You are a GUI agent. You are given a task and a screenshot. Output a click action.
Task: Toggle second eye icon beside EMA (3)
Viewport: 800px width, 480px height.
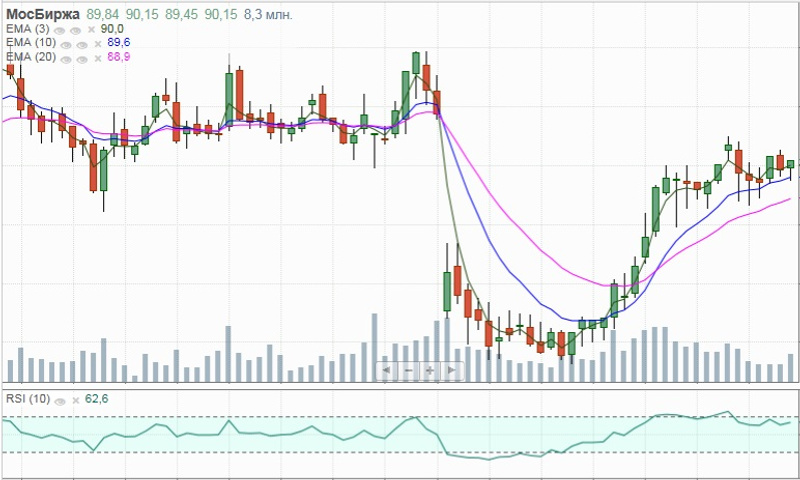coord(76,30)
